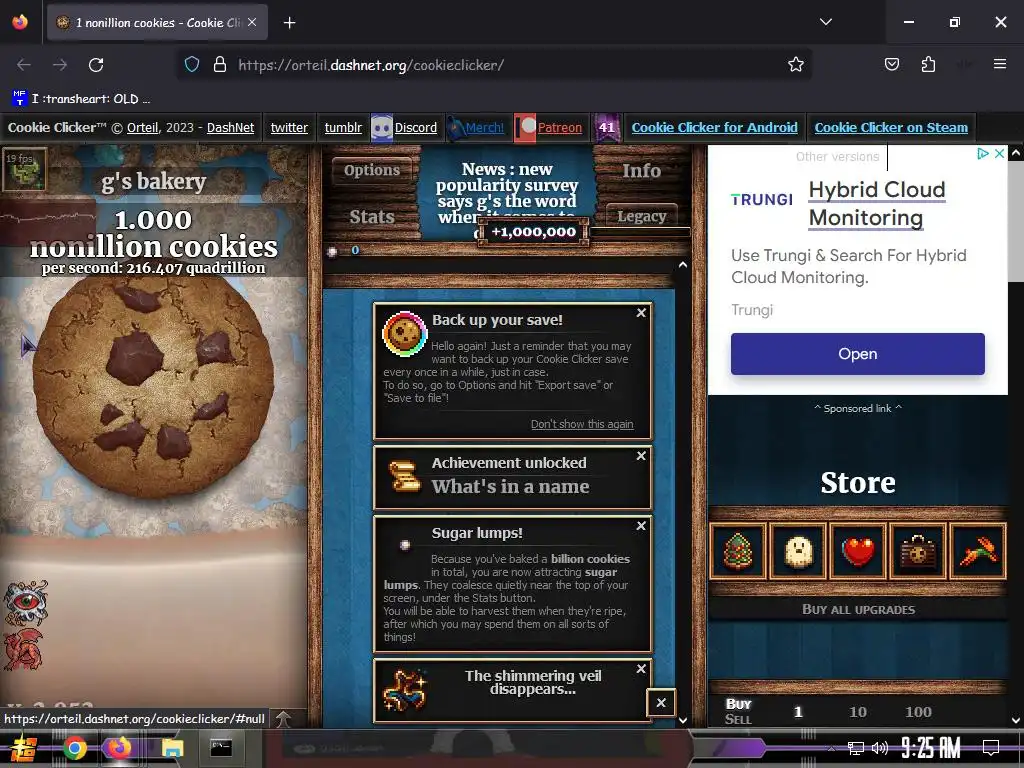The image size is (1024, 768).
Task: Buy the cookie briefcase upgrade
Action: click(918, 551)
